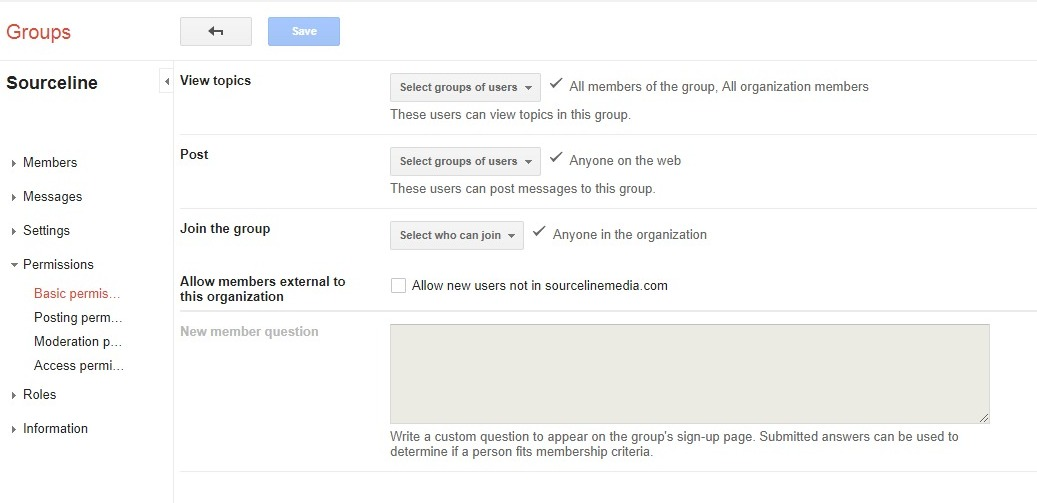The width and height of the screenshot is (1037, 503).
Task: Open Basic permissions page in sidebar
Action: click(77, 293)
